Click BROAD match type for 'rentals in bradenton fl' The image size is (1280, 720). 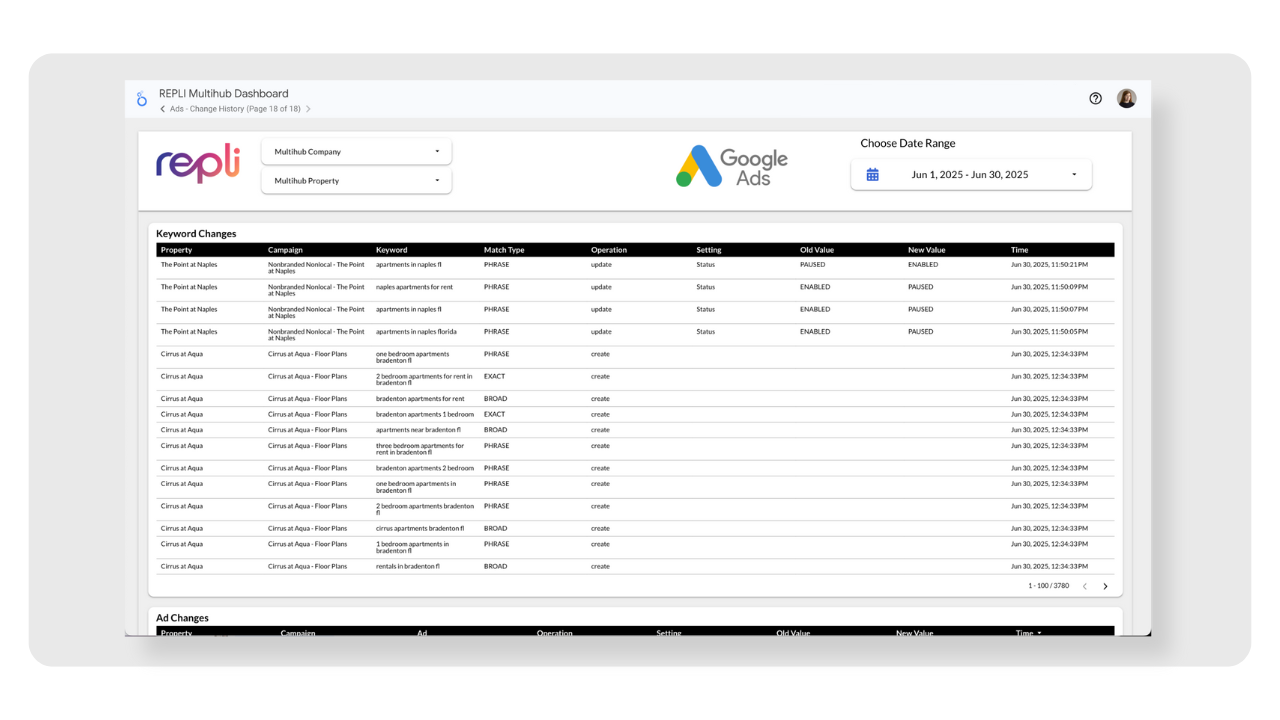click(495, 566)
